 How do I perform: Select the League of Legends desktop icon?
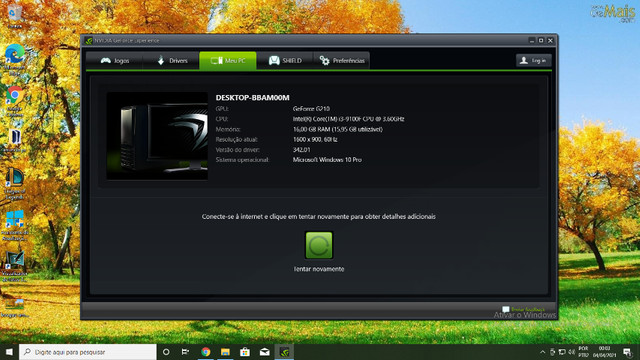(14, 183)
